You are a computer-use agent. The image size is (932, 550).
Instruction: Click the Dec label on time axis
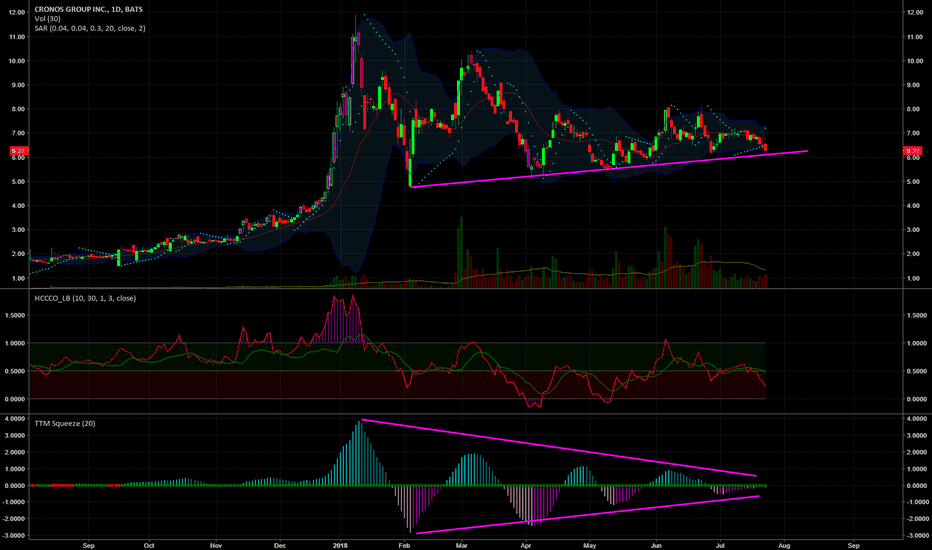279,545
